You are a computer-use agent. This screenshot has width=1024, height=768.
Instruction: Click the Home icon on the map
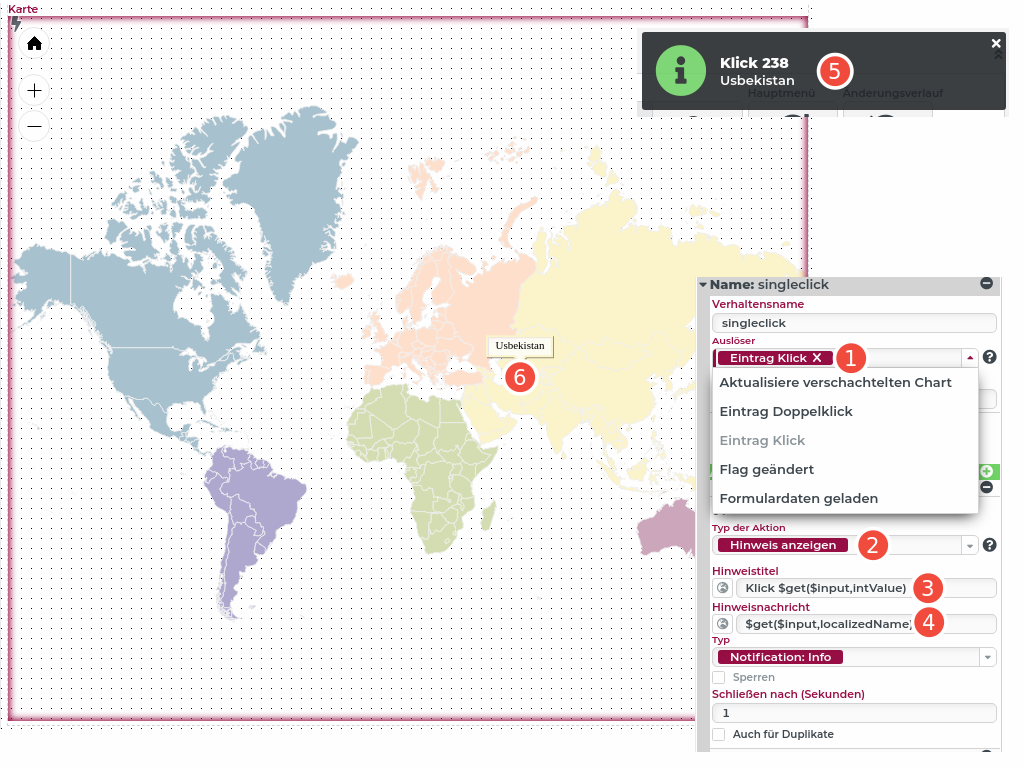click(34, 43)
